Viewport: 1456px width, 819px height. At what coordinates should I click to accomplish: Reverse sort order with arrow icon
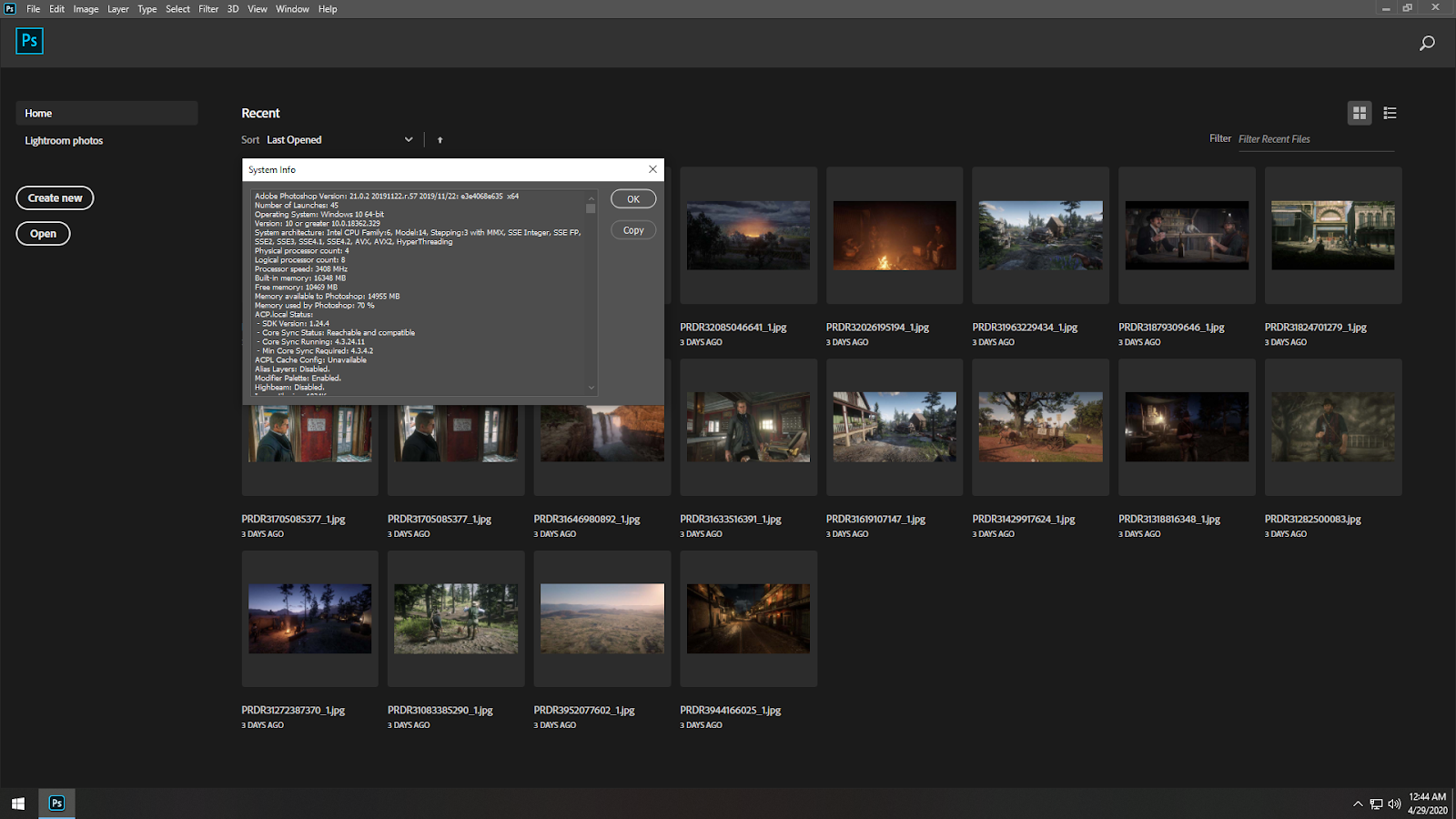[440, 140]
